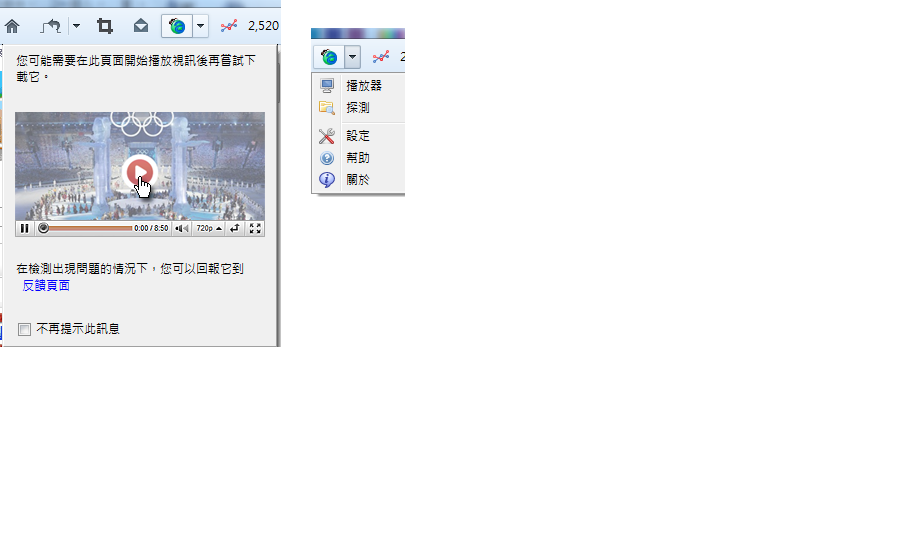This screenshot has height=540, width=922.
Task: Choose 幫助 in the menu
Action: tap(359, 158)
